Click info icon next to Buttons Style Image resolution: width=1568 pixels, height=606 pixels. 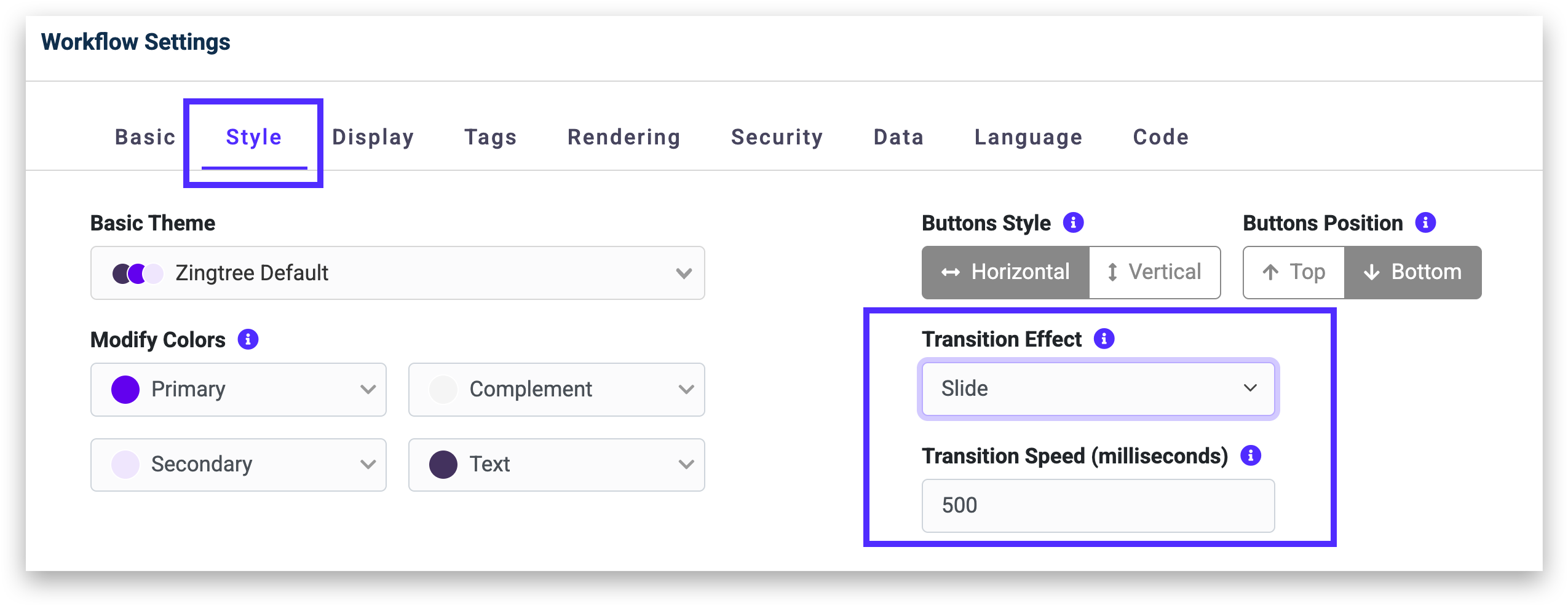(1073, 222)
